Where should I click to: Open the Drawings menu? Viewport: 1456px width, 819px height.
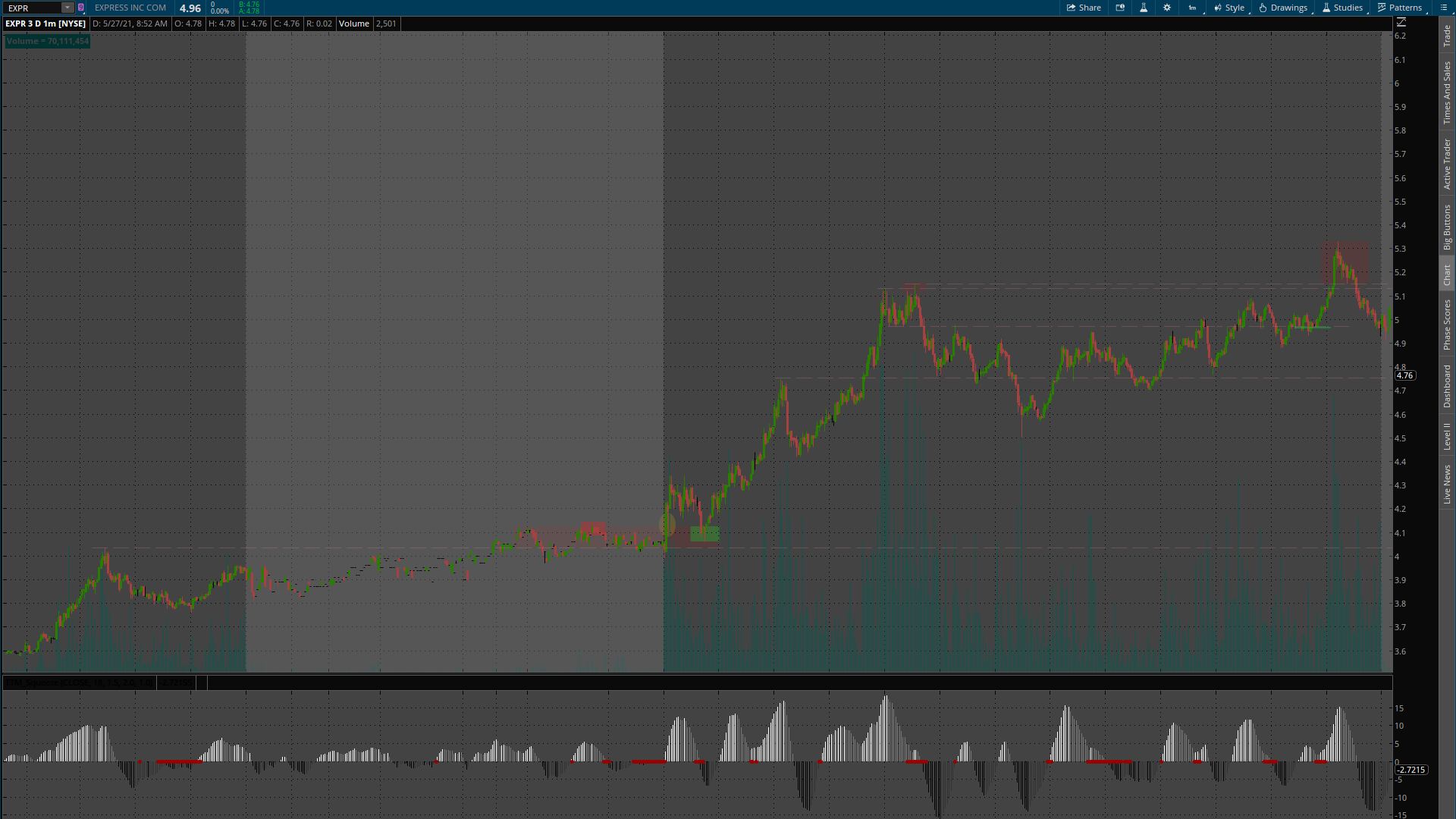click(1283, 8)
